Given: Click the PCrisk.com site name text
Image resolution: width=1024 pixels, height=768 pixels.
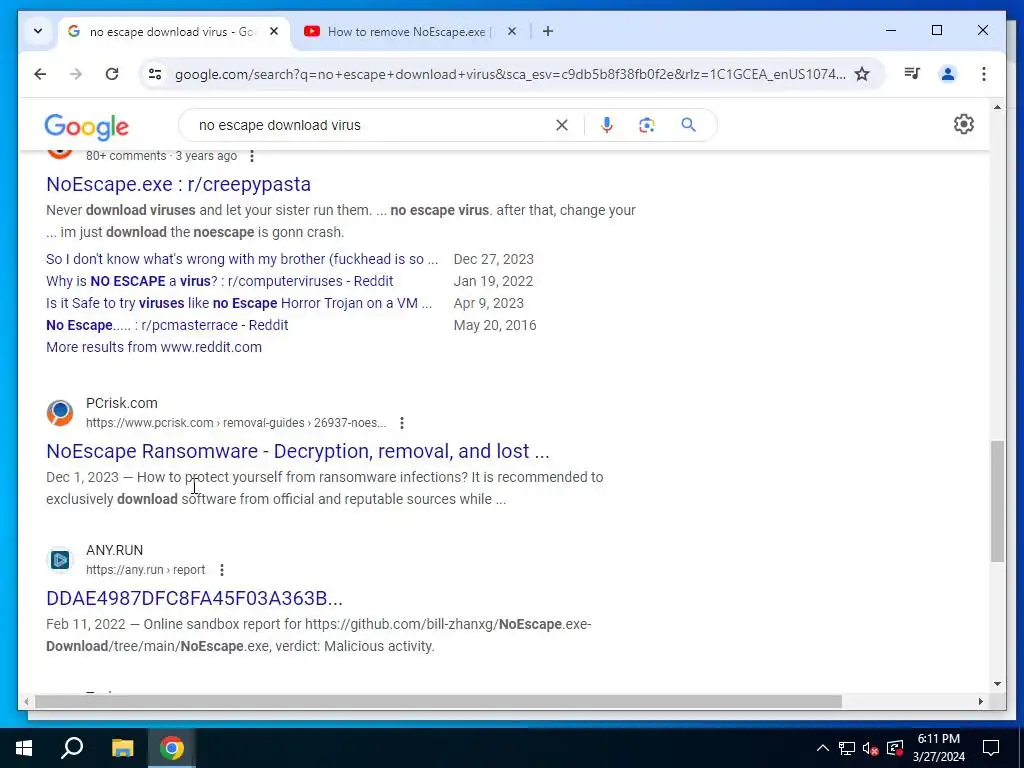Looking at the screenshot, I should pos(122,403).
